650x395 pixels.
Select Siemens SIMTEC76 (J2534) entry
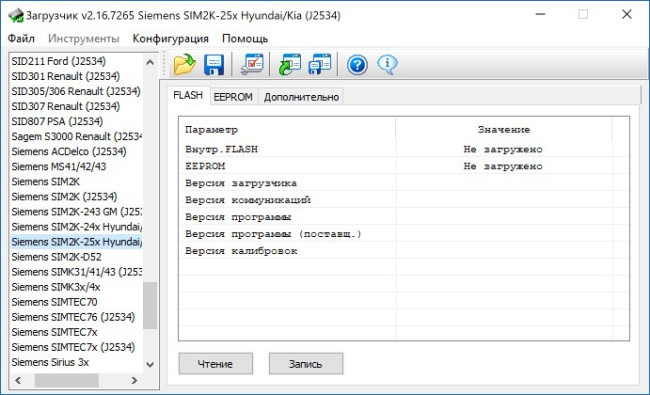click(x=76, y=317)
